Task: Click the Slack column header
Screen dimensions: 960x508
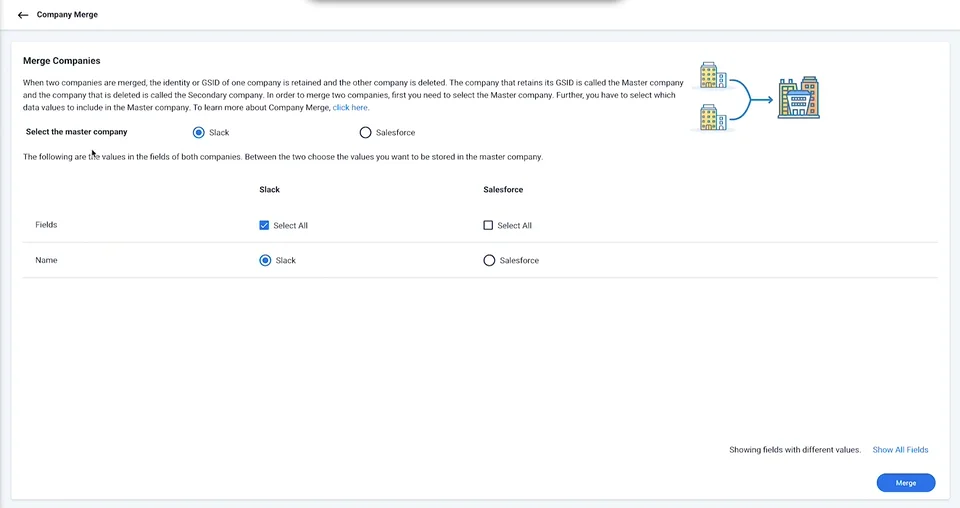Action: 269,189
